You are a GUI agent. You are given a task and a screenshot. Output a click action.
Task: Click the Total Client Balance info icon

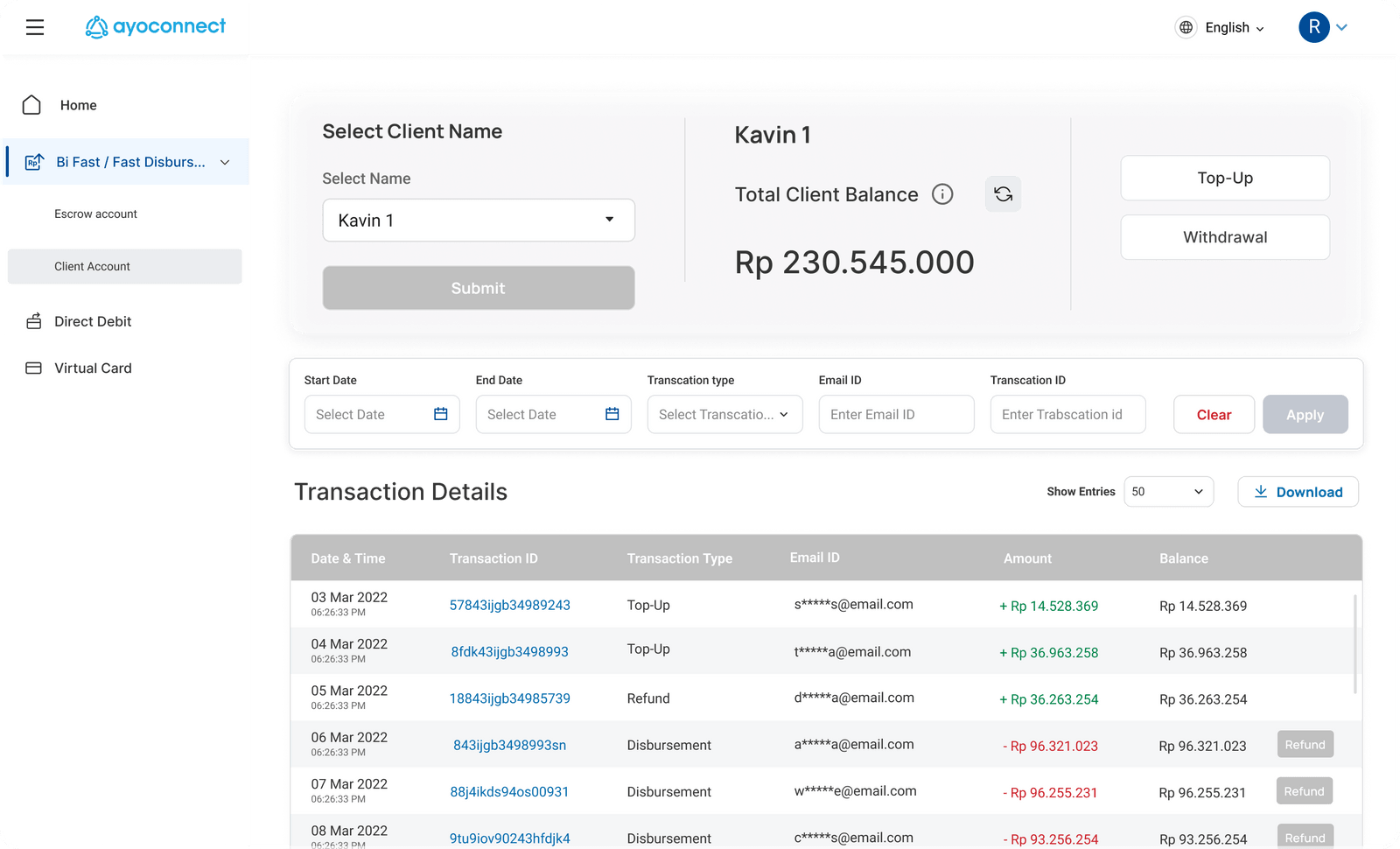(942, 194)
